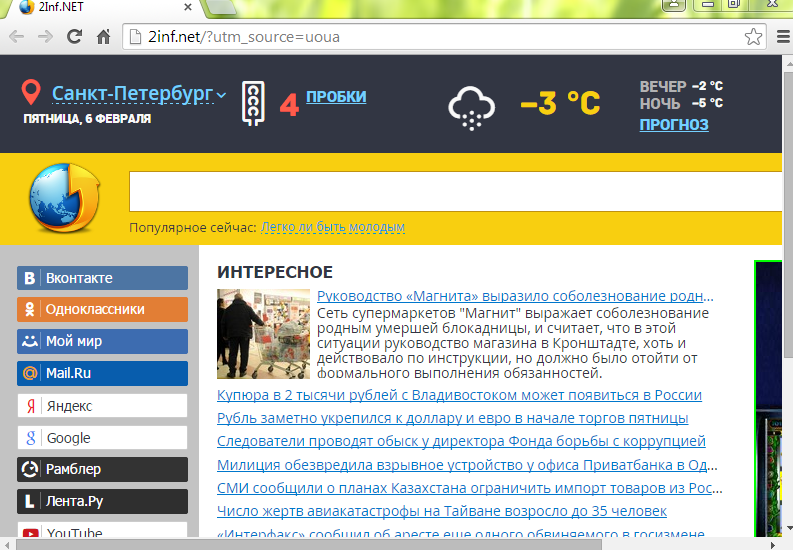793x550 pixels.
Task: Open headline «Интерфакс» сообщил об аресте
Action: tap(461, 532)
